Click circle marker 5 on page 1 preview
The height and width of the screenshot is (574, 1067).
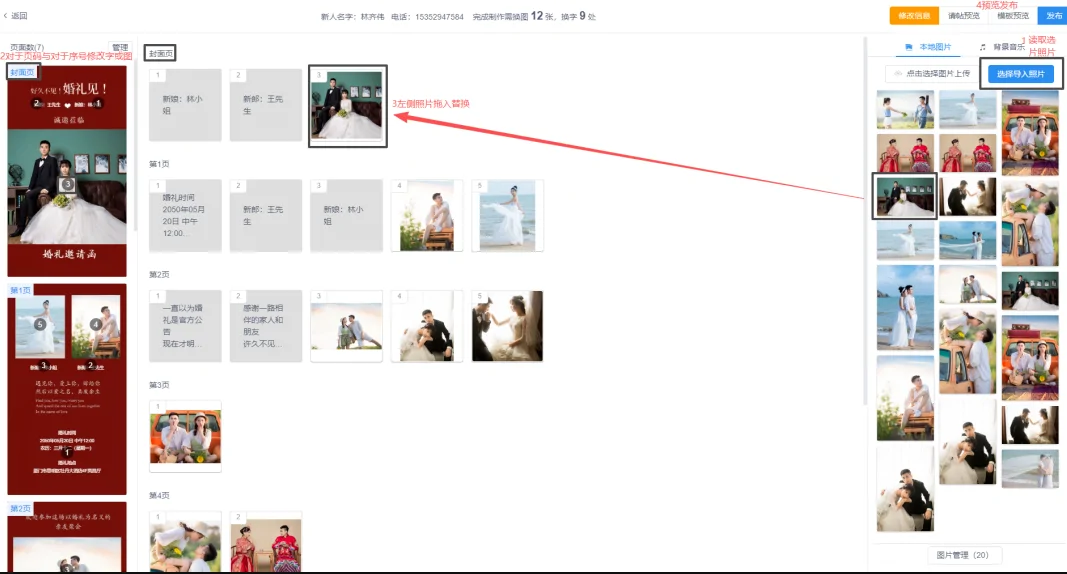[40, 325]
